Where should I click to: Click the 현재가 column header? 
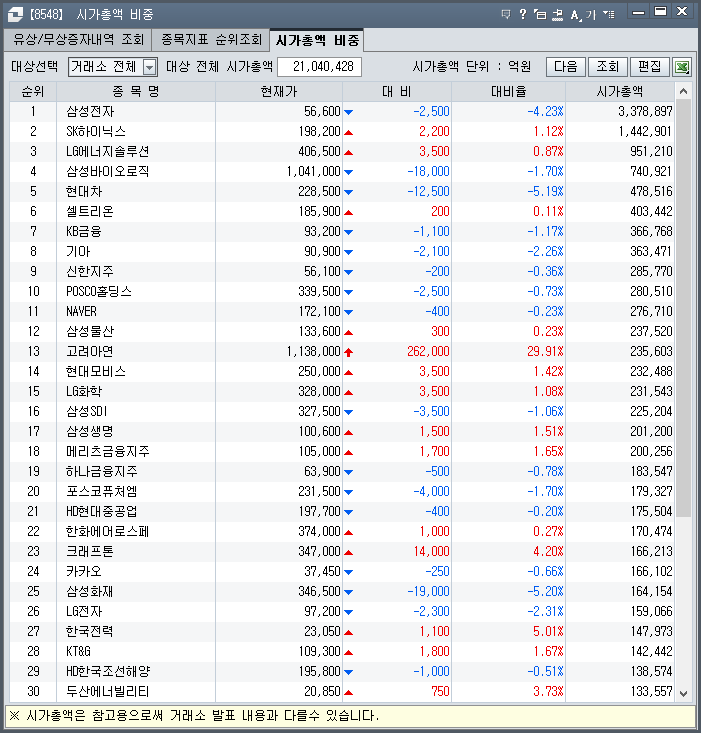(279, 92)
